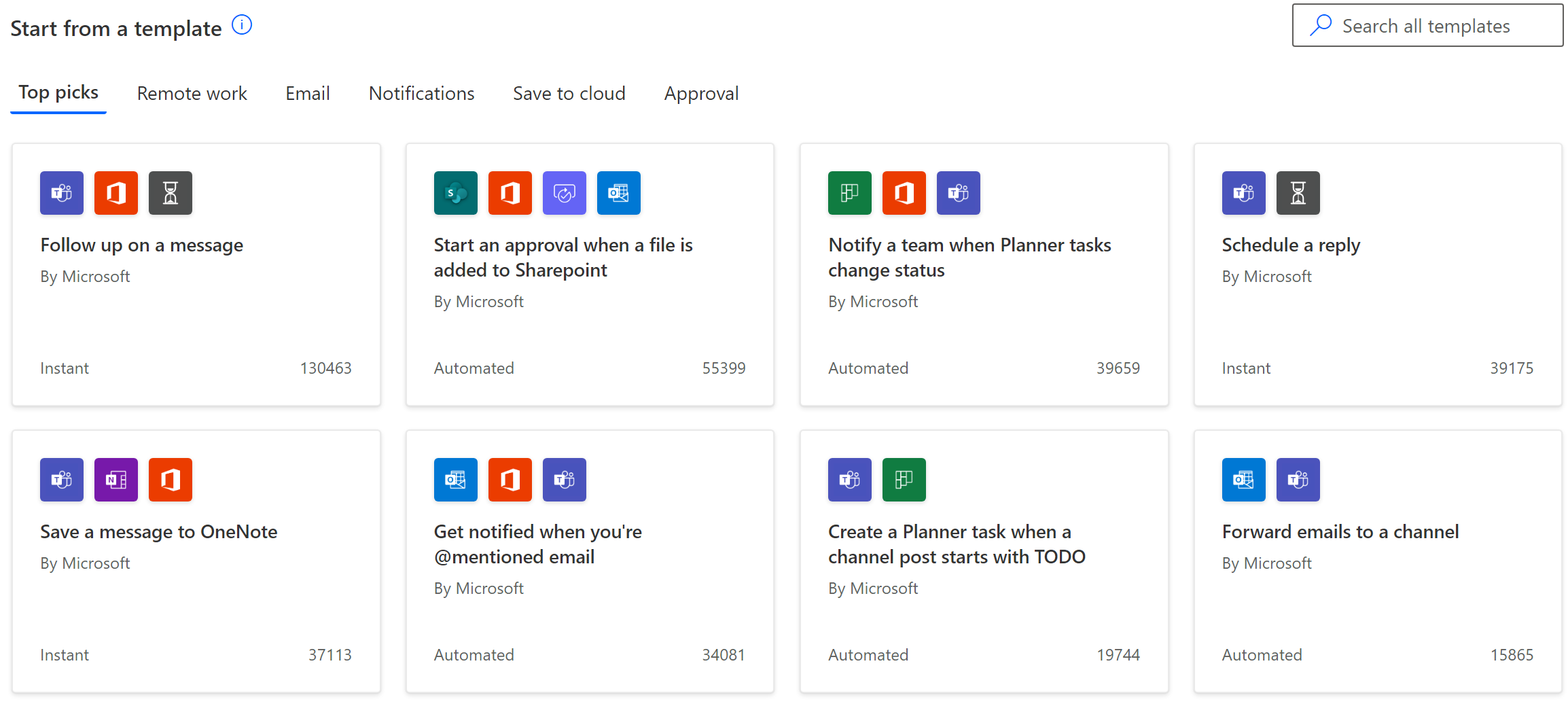This screenshot has height=704, width=1568.
Task: Select the Approvals icon on the Sharepoint template
Action: [x=564, y=193]
